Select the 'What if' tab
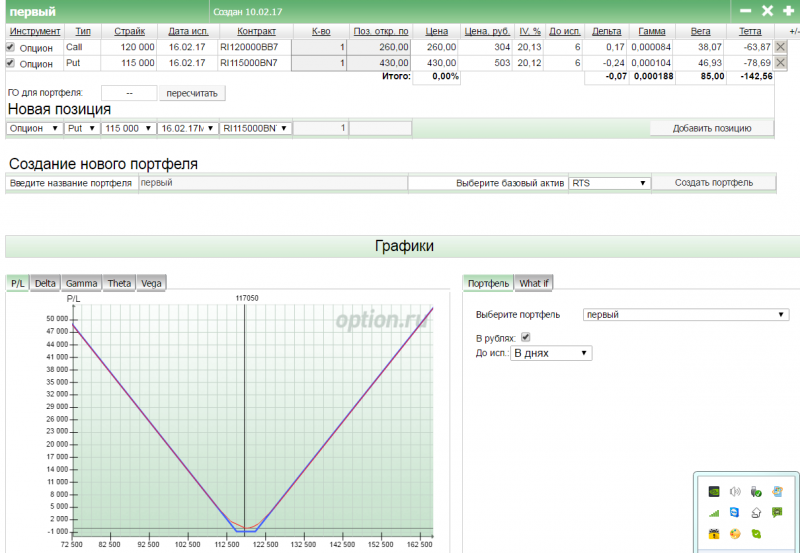Screen dimensions: 800x553 (534, 283)
